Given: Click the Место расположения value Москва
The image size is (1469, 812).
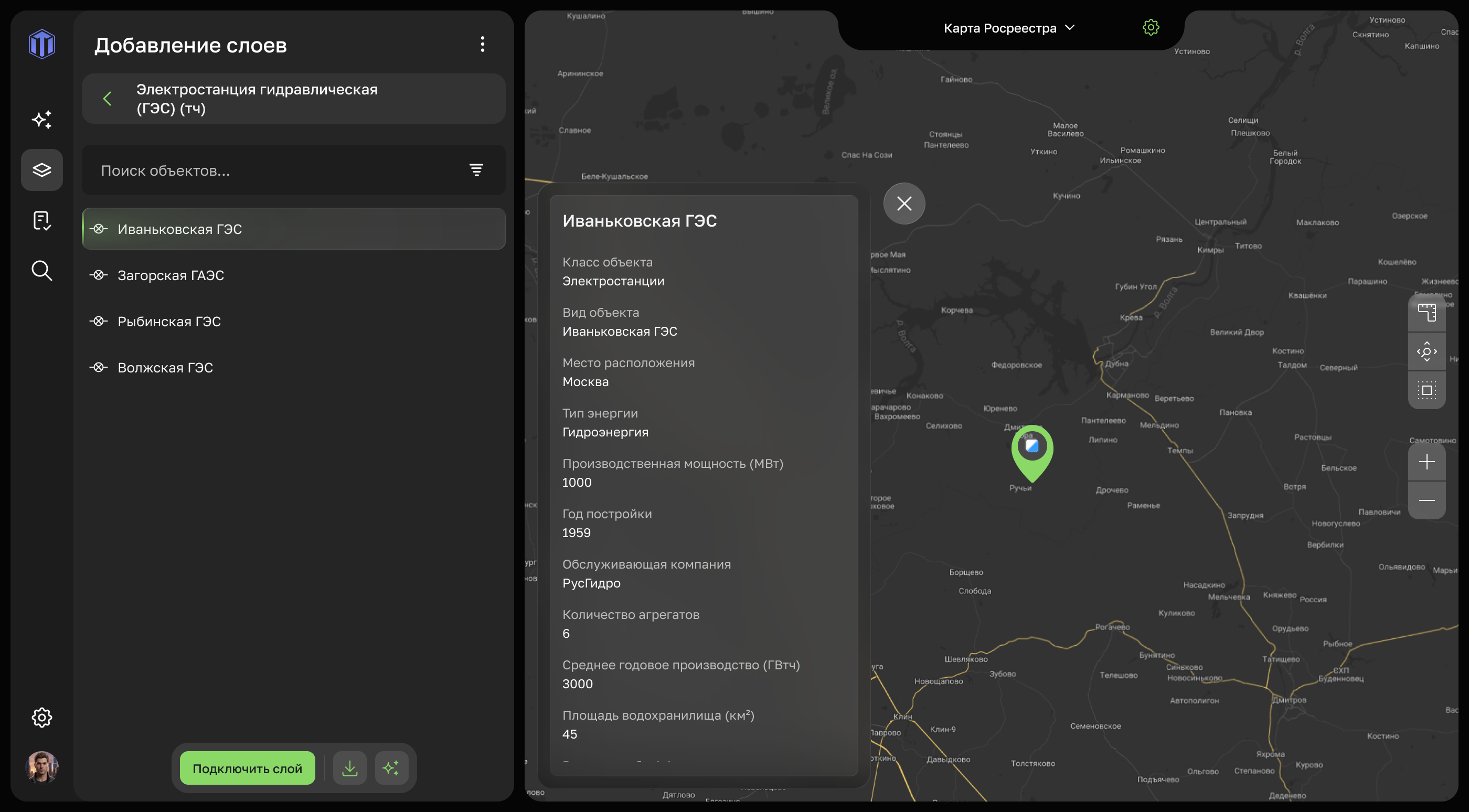Looking at the screenshot, I should point(585,381).
